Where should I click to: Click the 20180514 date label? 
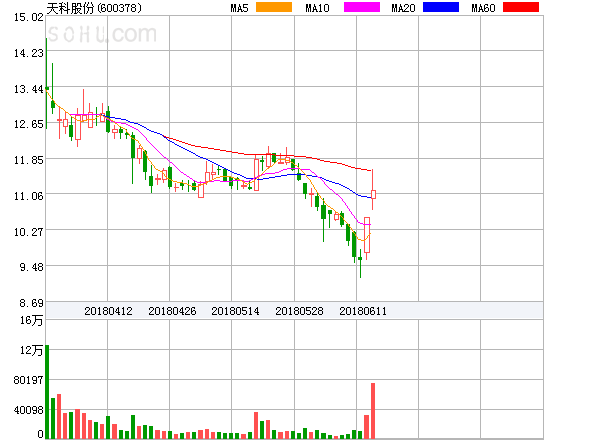(235, 311)
